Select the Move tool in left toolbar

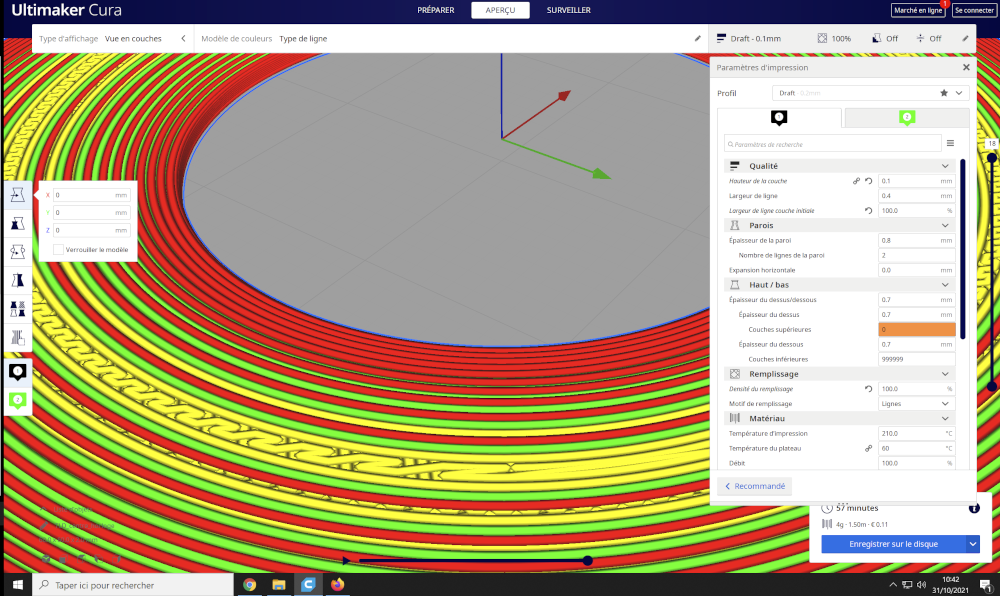click(18, 195)
